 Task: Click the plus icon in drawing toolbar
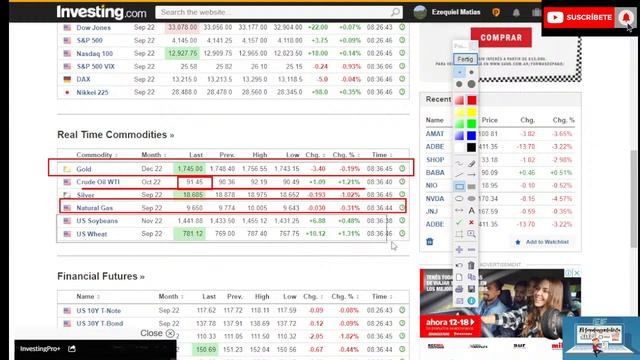click(459, 249)
